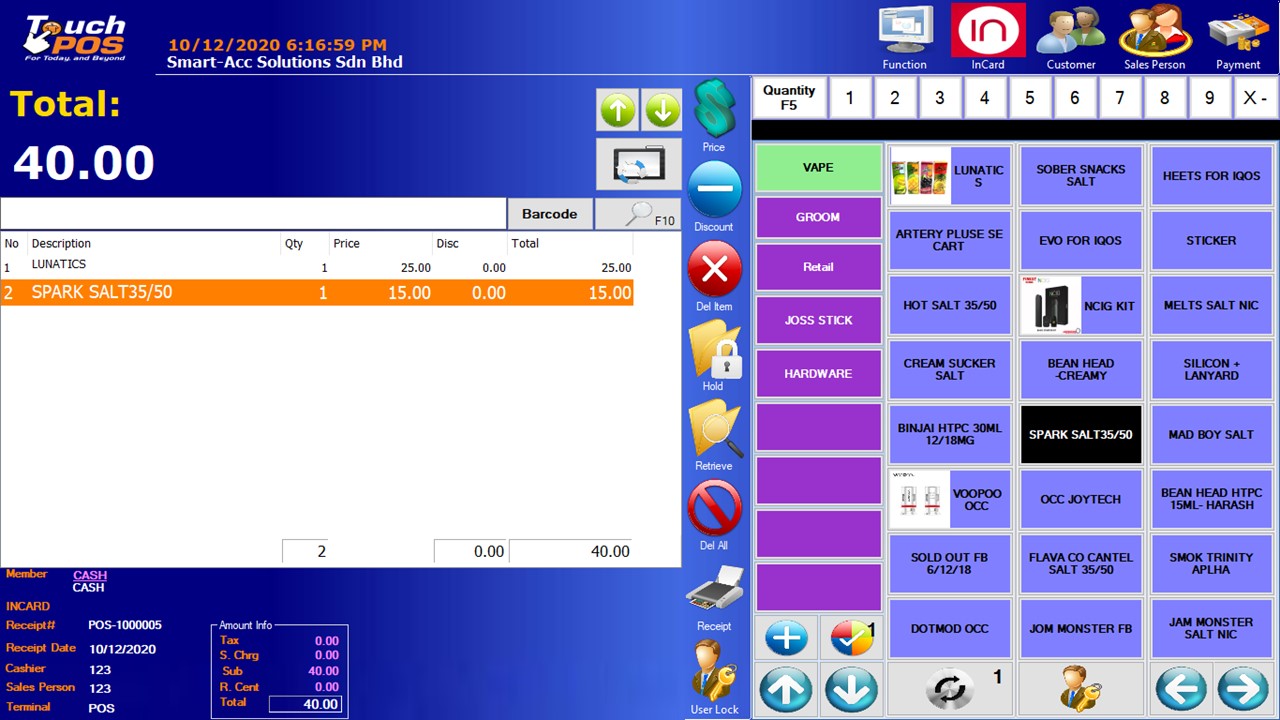Add STICKER product
The width and height of the screenshot is (1280, 720).
click(1212, 240)
